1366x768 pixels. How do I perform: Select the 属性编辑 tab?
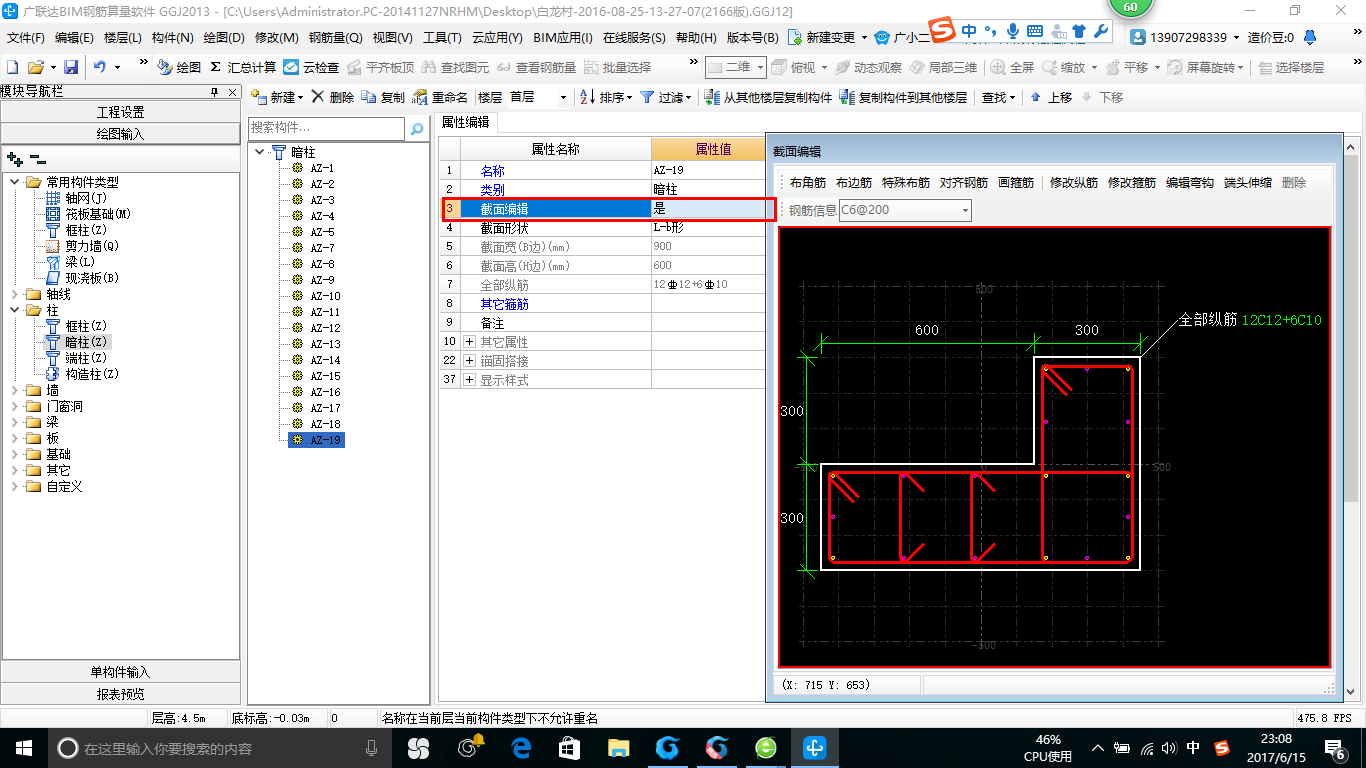click(466, 122)
